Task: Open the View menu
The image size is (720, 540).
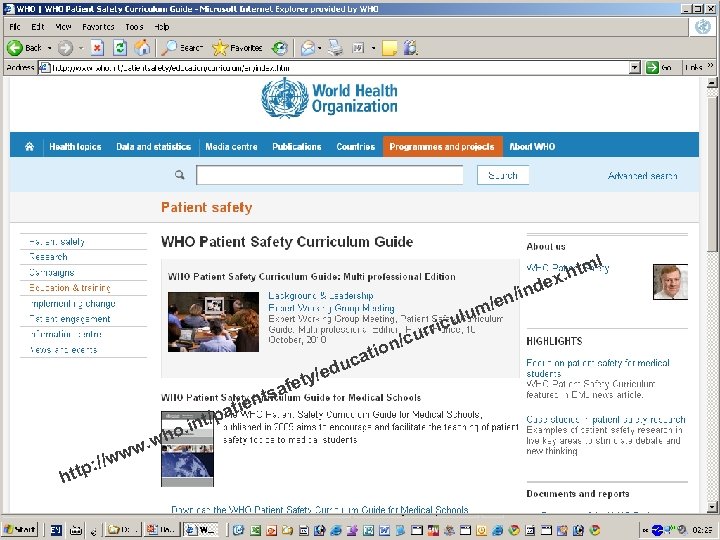Action: tap(63, 27)
